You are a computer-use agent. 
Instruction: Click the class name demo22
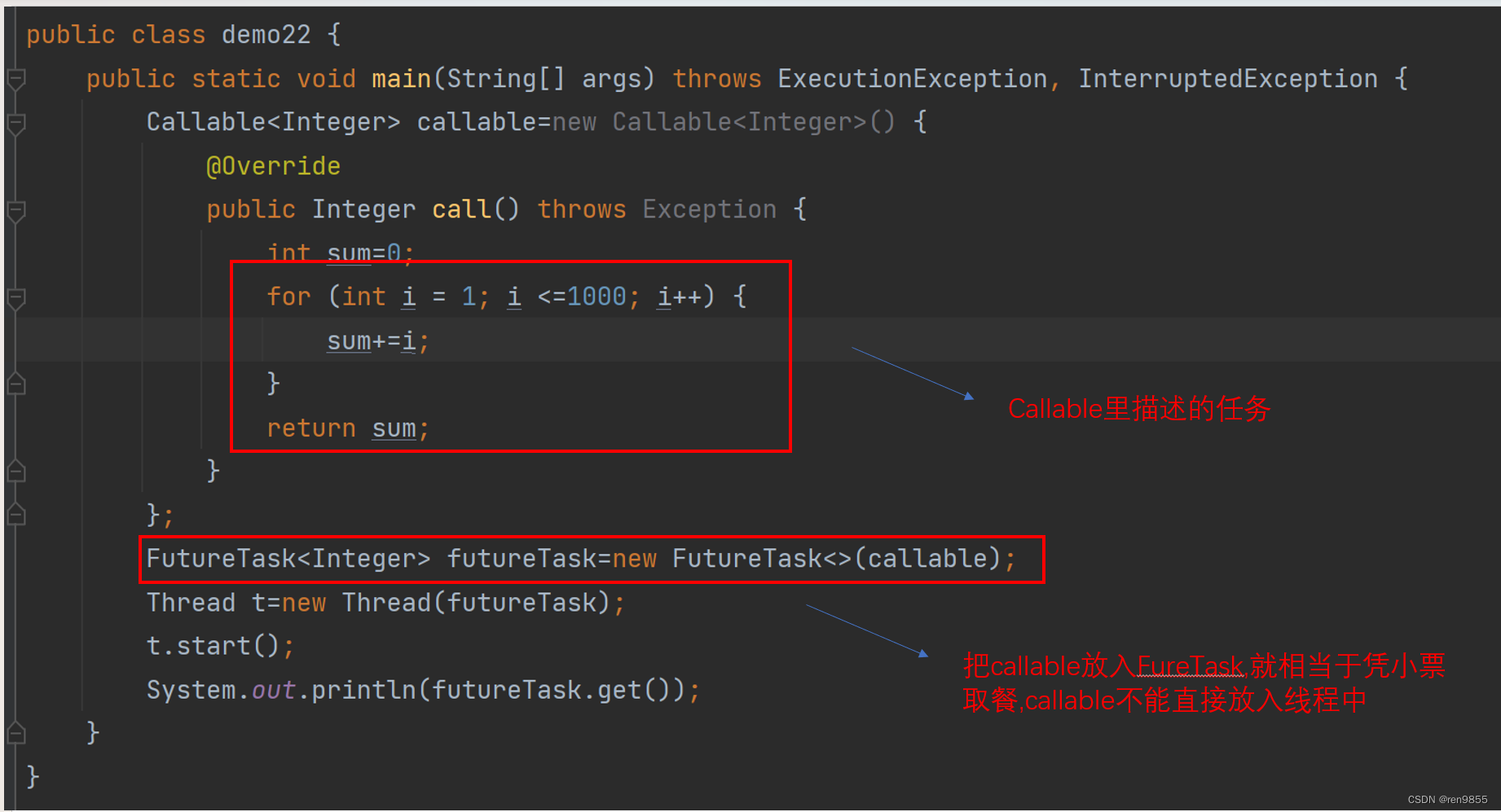coord(266,35)
